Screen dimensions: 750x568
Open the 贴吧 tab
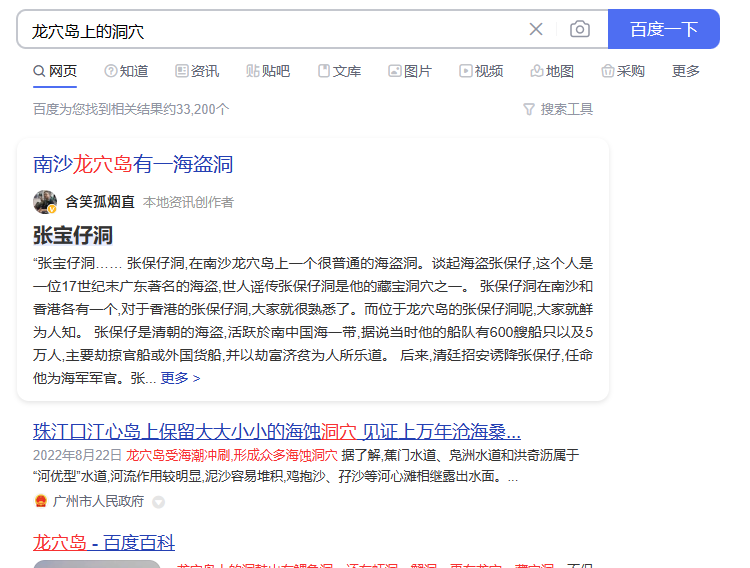pos(268,71)
